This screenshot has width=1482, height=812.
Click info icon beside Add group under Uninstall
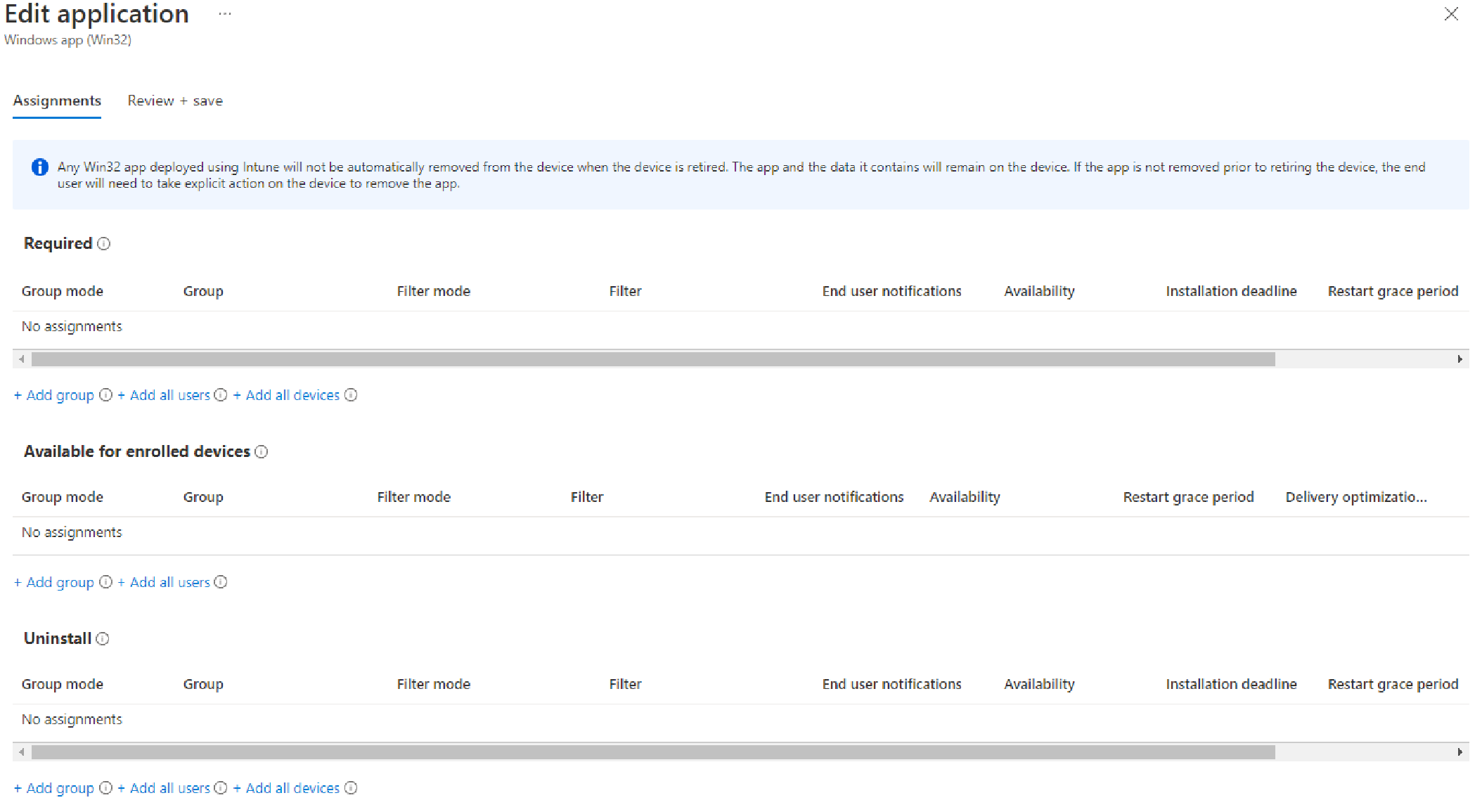click(105, 788)
